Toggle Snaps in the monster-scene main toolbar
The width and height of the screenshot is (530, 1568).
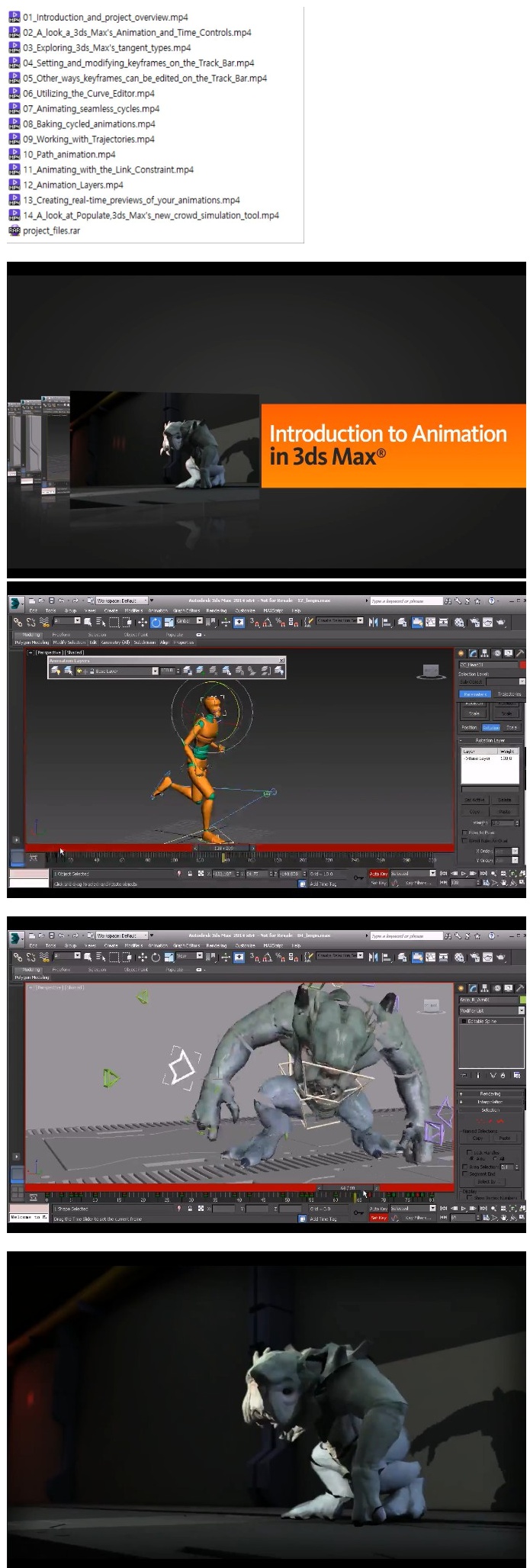coord(253,956)
